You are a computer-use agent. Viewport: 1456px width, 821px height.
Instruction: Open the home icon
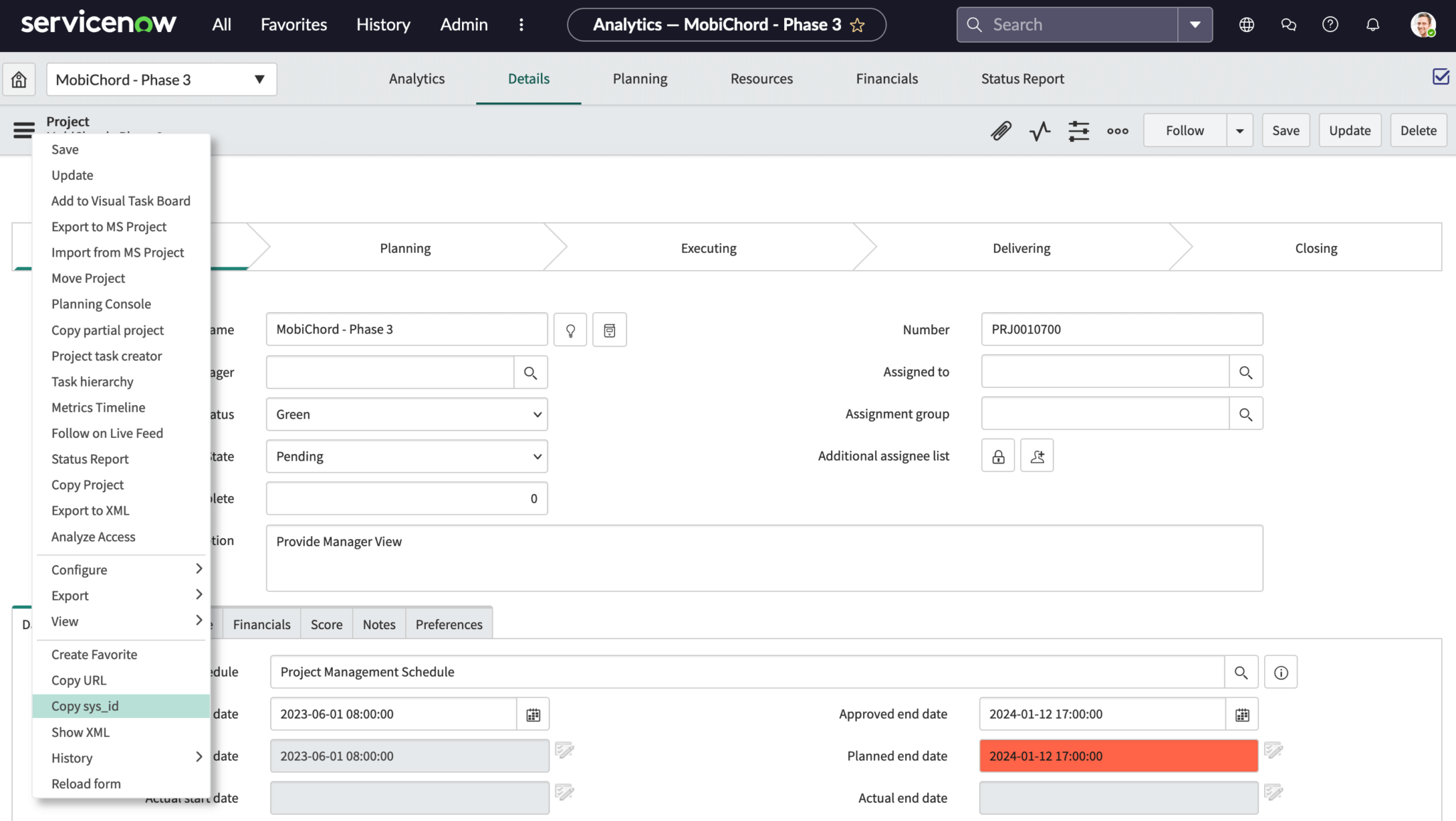19,80
